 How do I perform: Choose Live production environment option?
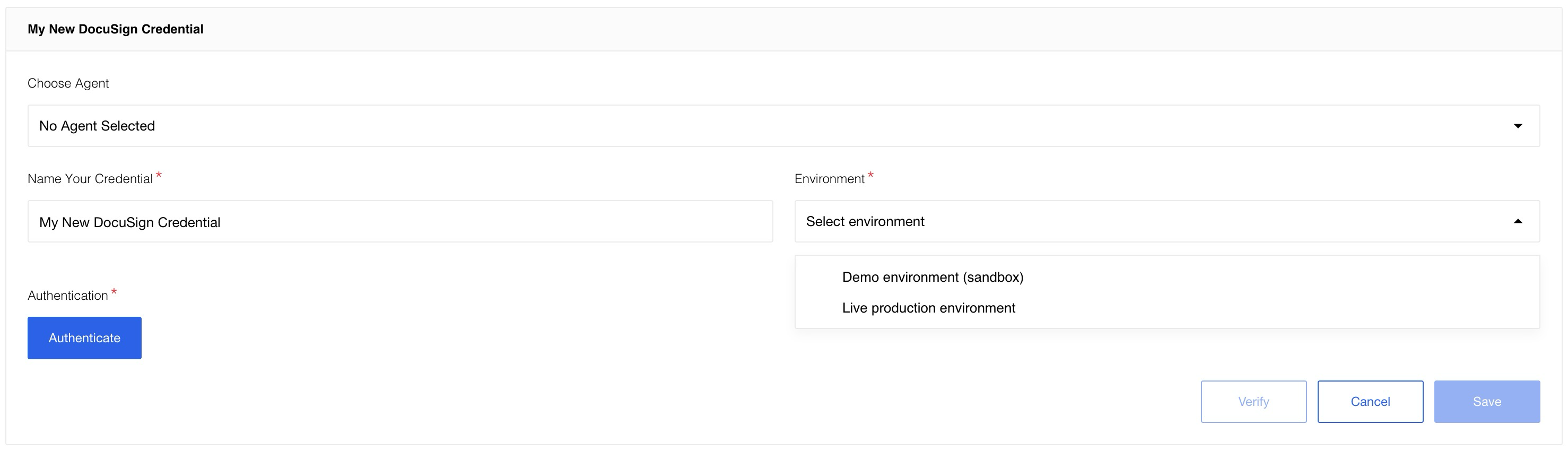928,308
